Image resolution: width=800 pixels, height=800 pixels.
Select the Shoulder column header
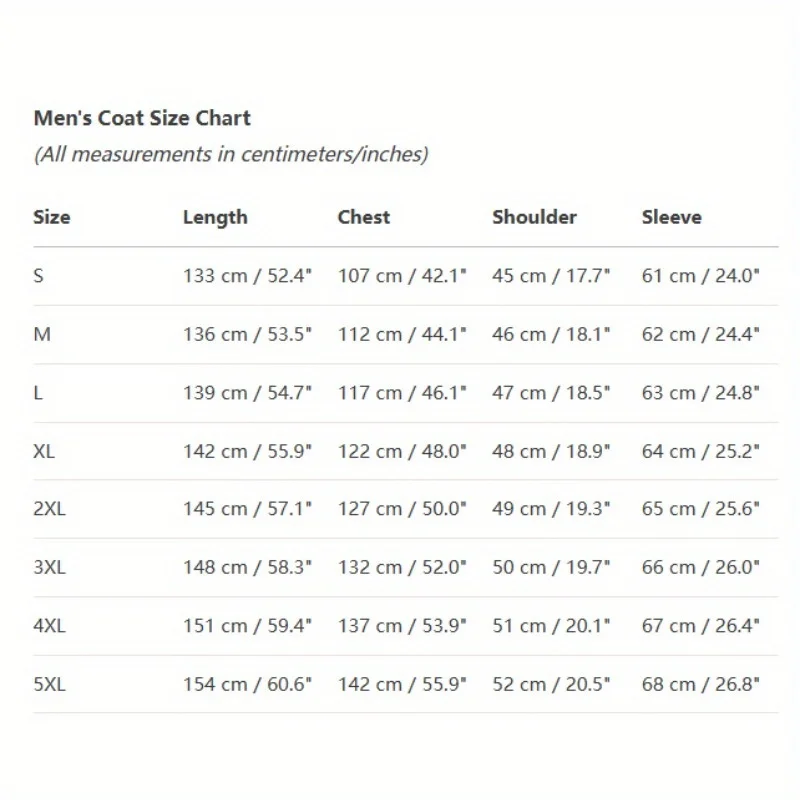pos(534,217)
